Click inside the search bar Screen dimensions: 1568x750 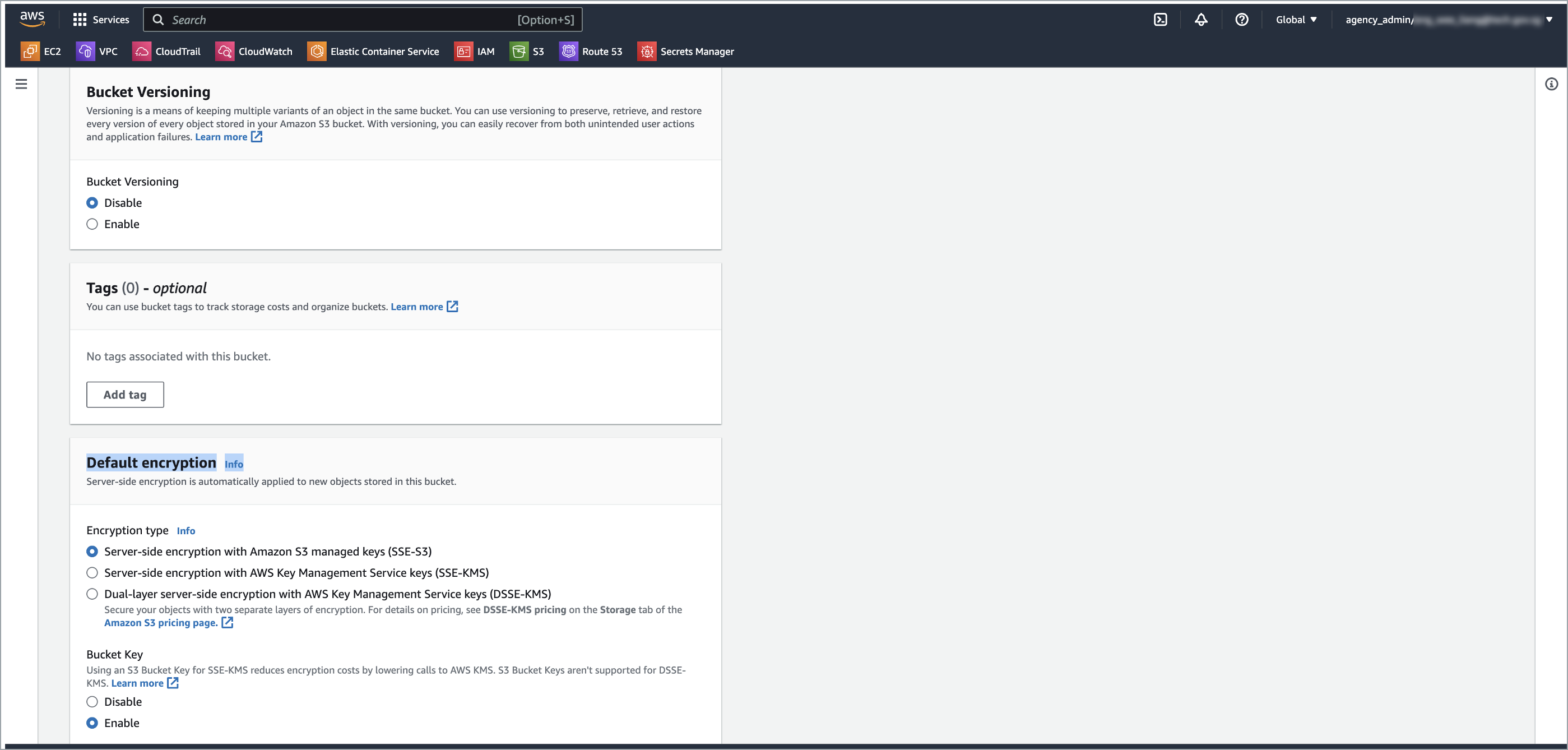[x=362, y=19]
